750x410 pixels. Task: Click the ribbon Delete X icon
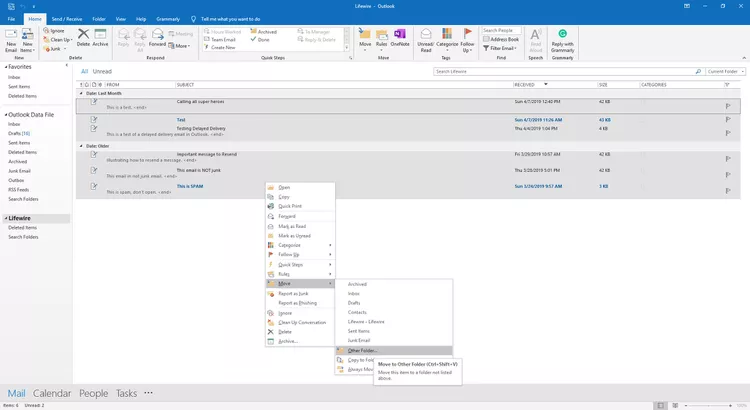pyautogui.click(x=83, y=34)
